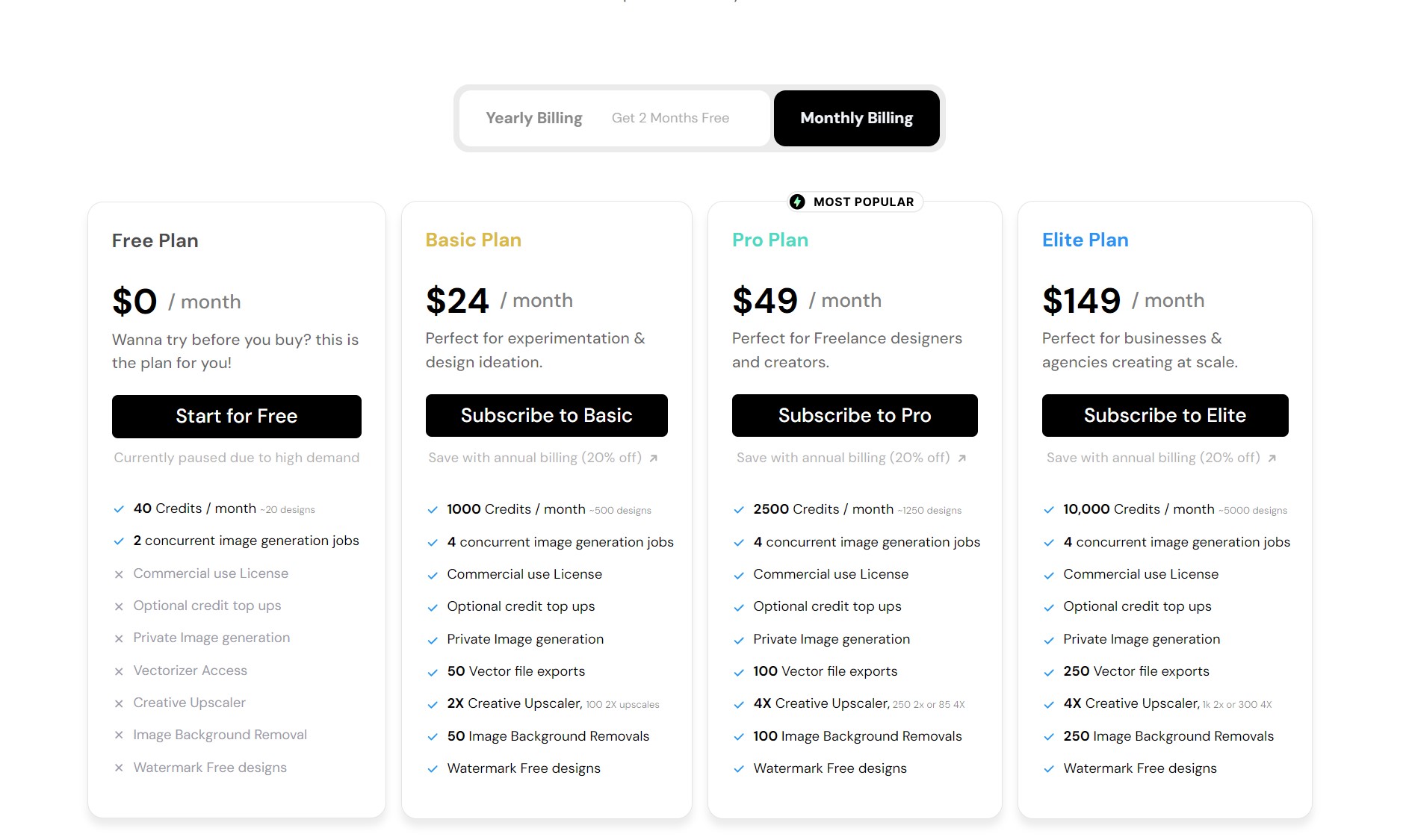The image size is (1406, 840).
Task: Click arrow icon beside Elite annual billing link
Action: [1272, 458]
